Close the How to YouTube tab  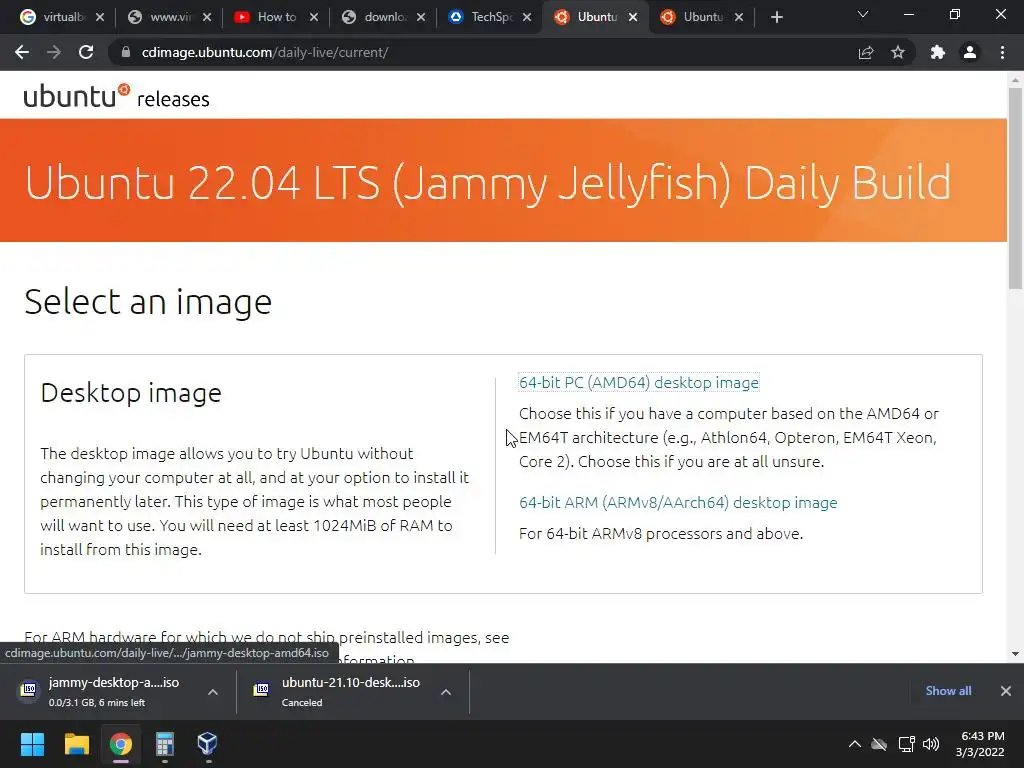[314, 17]
